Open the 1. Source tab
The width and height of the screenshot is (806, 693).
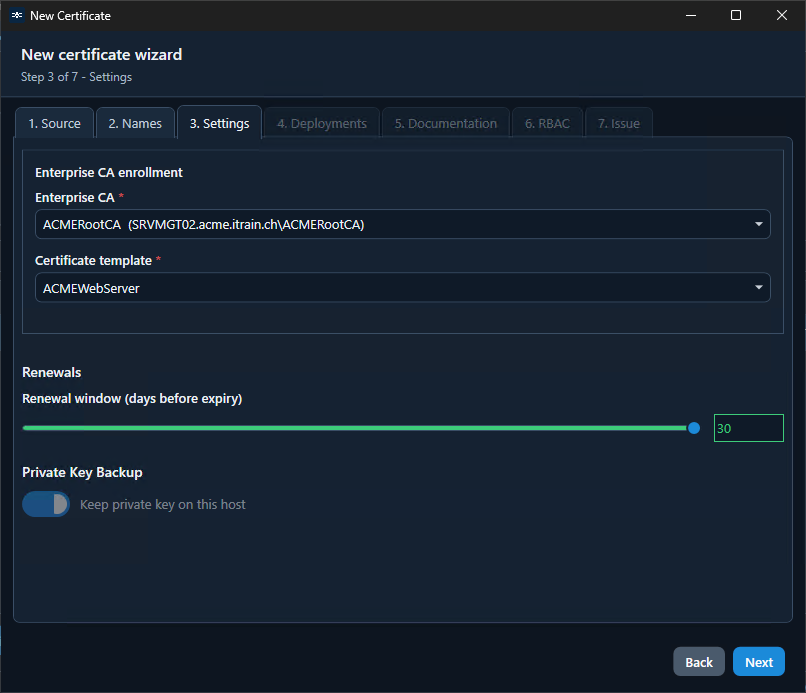54,123
